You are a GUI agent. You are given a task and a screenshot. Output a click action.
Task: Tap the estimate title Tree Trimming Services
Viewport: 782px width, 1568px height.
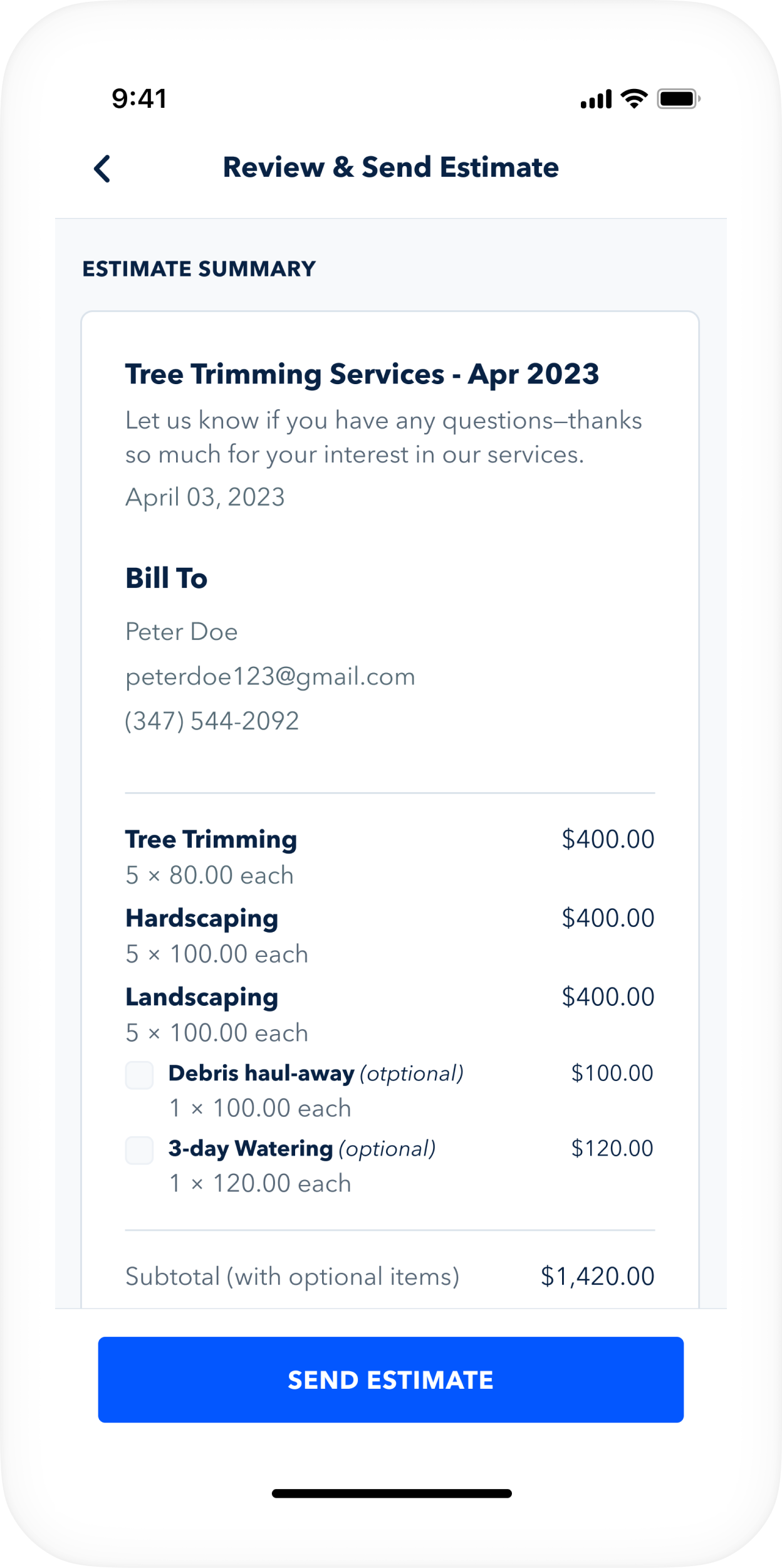(362, 374)
